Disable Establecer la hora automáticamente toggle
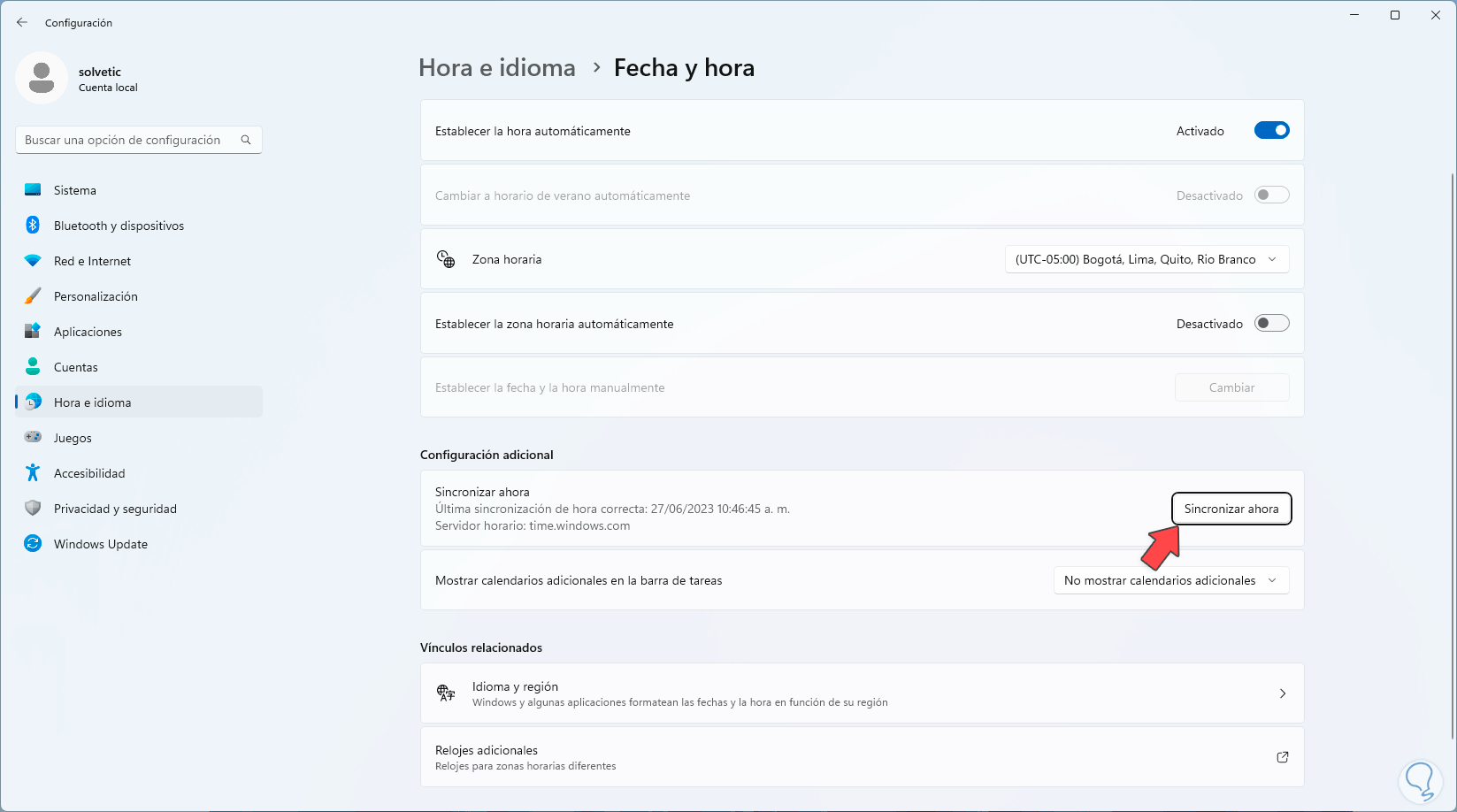Screen dimensions: 1457x812 (x=1271, y=131)
